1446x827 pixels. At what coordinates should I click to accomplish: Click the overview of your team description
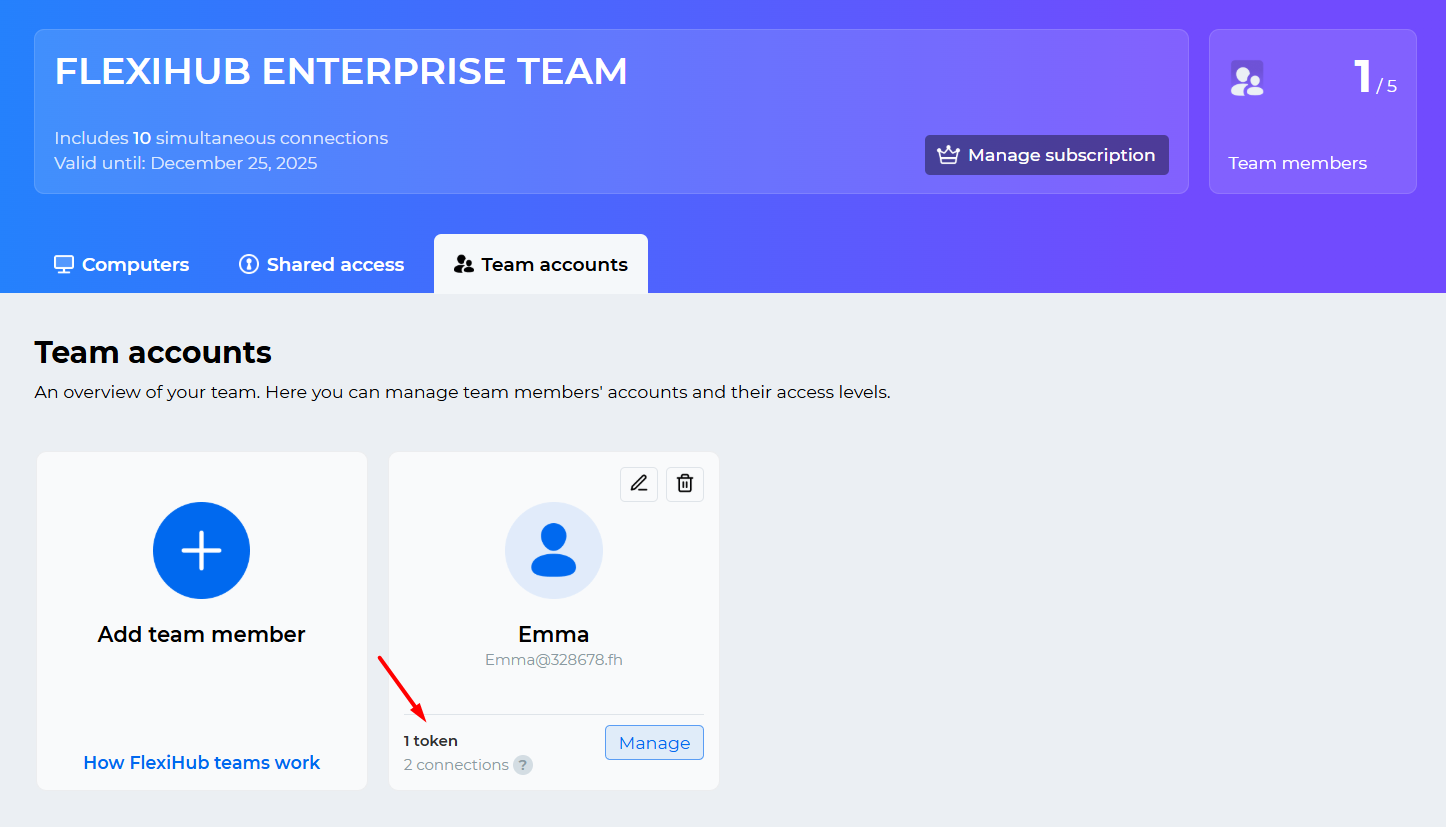click(462, 392)
